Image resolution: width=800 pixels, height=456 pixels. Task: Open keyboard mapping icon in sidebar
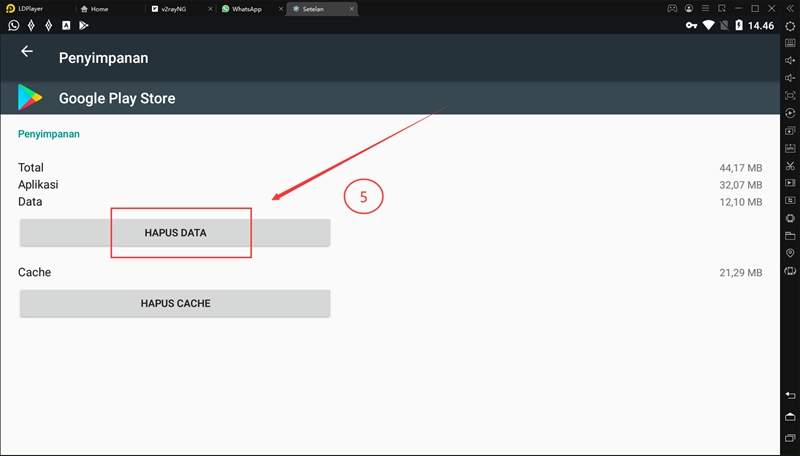790,43
